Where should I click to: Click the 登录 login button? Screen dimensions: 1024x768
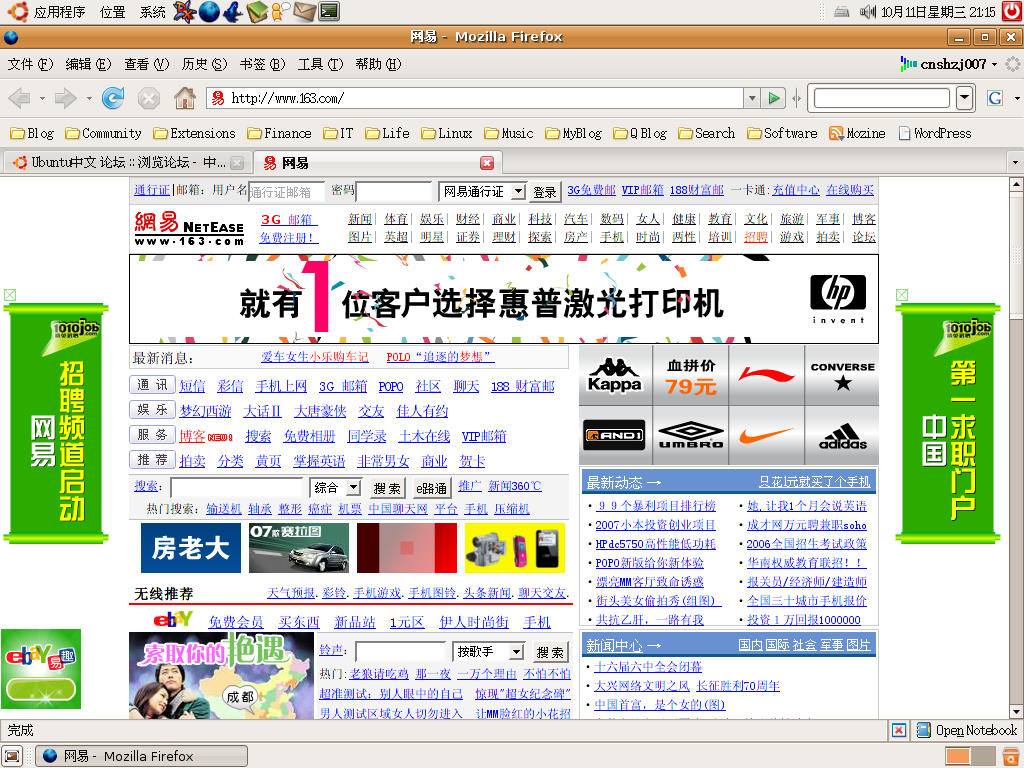pos(544,192)
